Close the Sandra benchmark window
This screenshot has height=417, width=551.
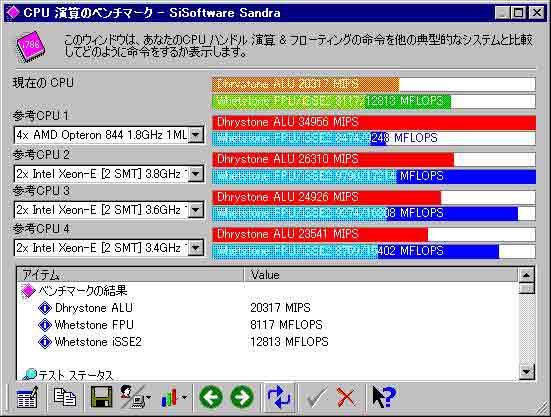coord(537,13)
